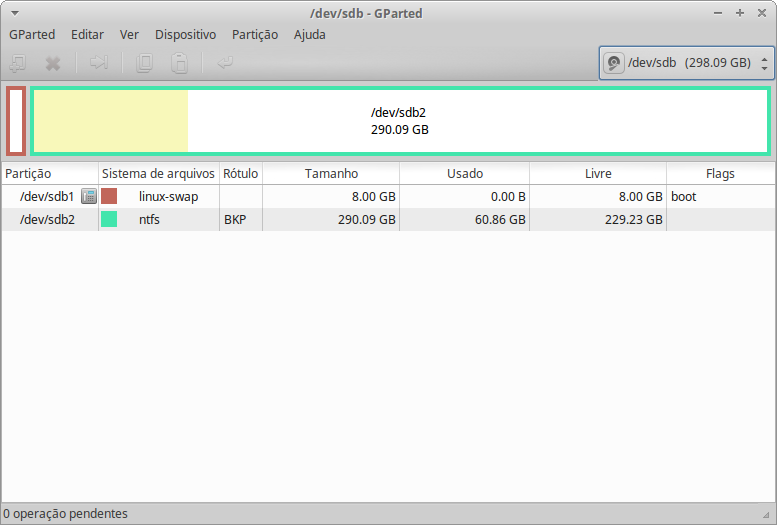Click the red linux-swap color swatch

pyautogui.click(x=109, y=196)
